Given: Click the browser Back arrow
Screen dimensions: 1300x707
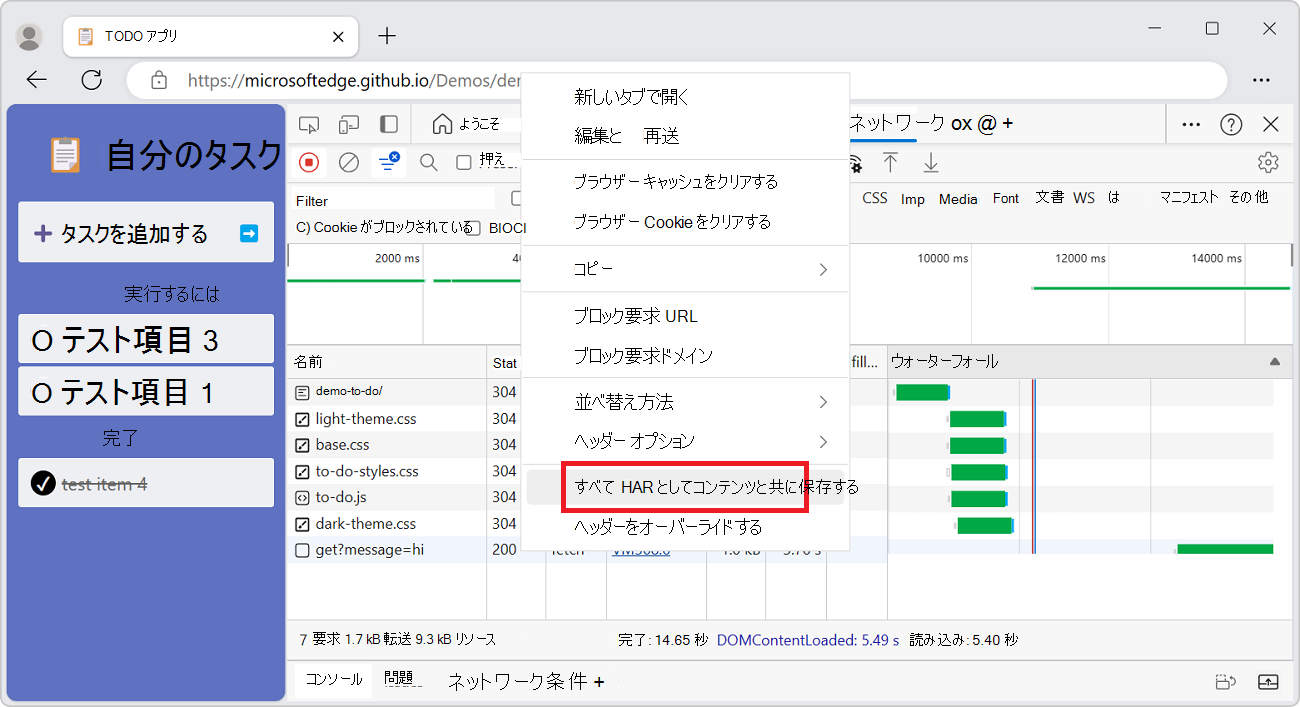Looking at the screenshot, I should 37,80.
